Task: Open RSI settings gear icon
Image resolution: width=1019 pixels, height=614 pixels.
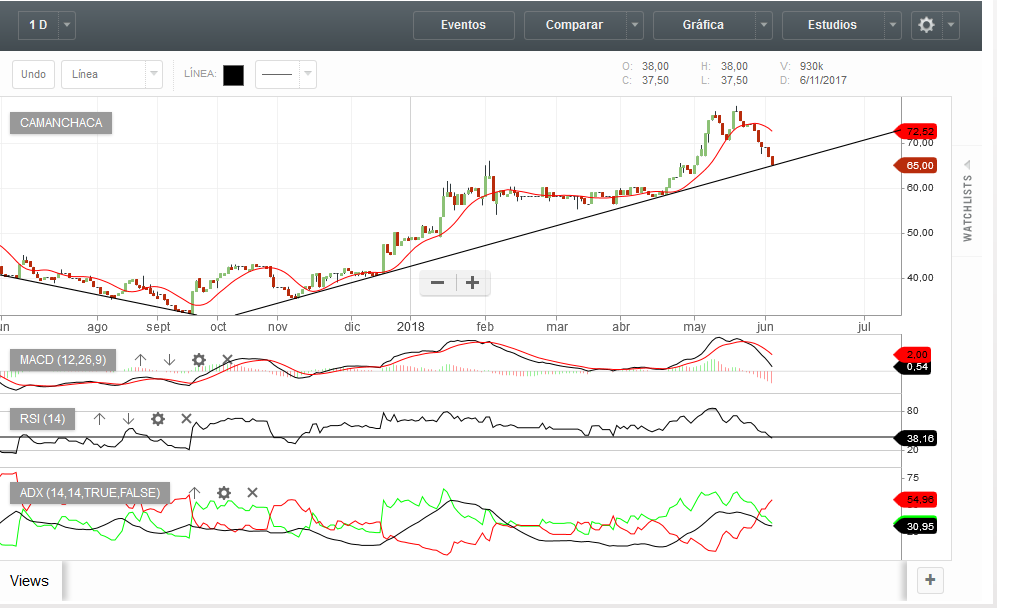Action: pos(157,419)
